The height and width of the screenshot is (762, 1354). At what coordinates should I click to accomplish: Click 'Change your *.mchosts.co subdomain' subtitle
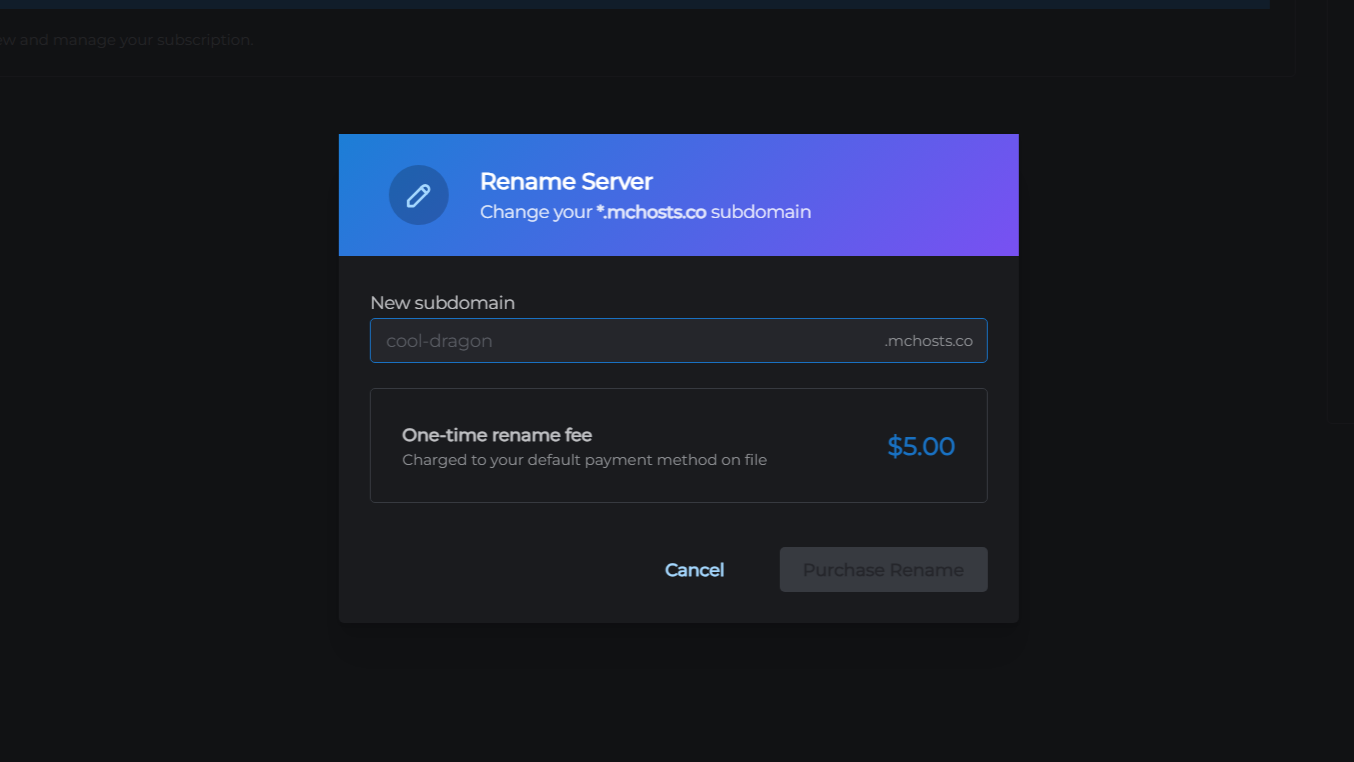click(645, 212)
